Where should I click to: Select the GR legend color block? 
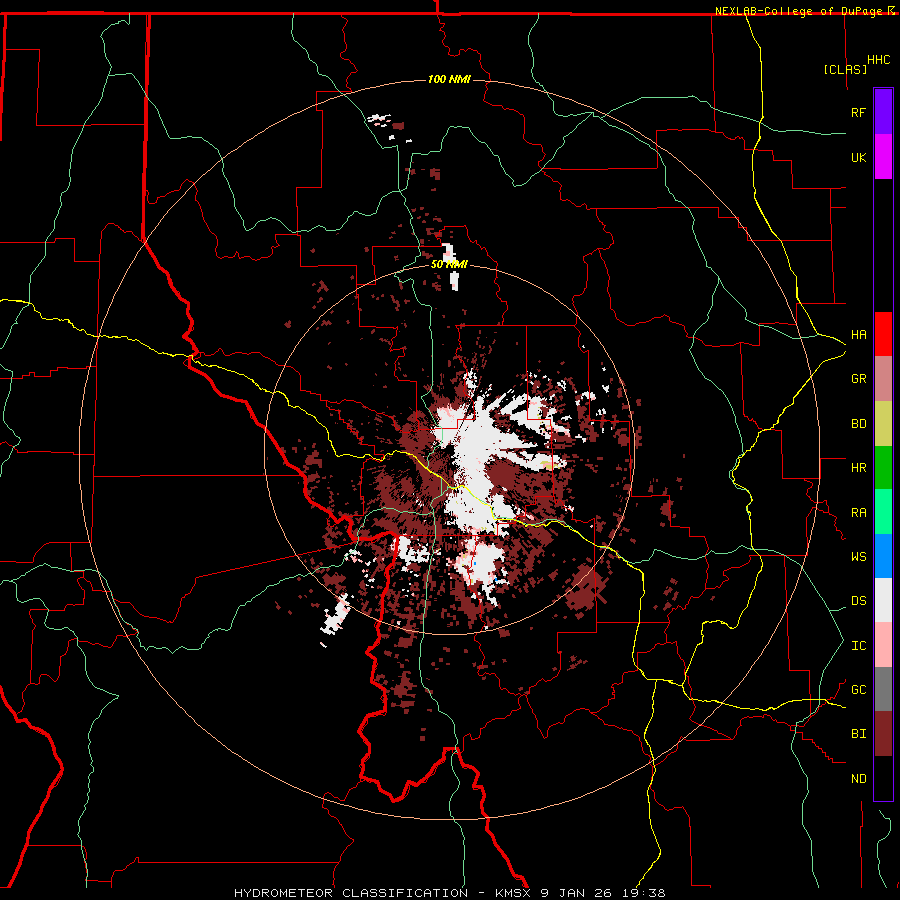coord(883,379)
